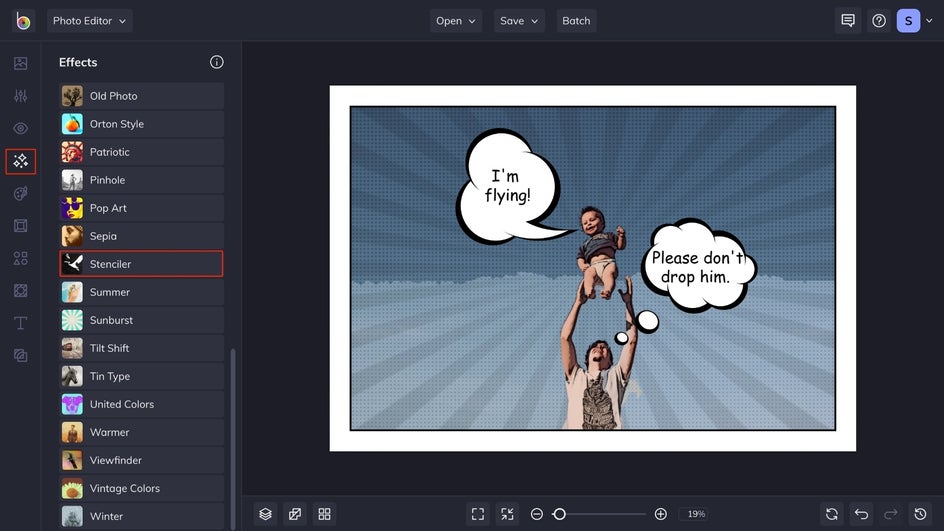944x531 pixels.
Task: Apply the Winter effect
Action: pos(141,516)
